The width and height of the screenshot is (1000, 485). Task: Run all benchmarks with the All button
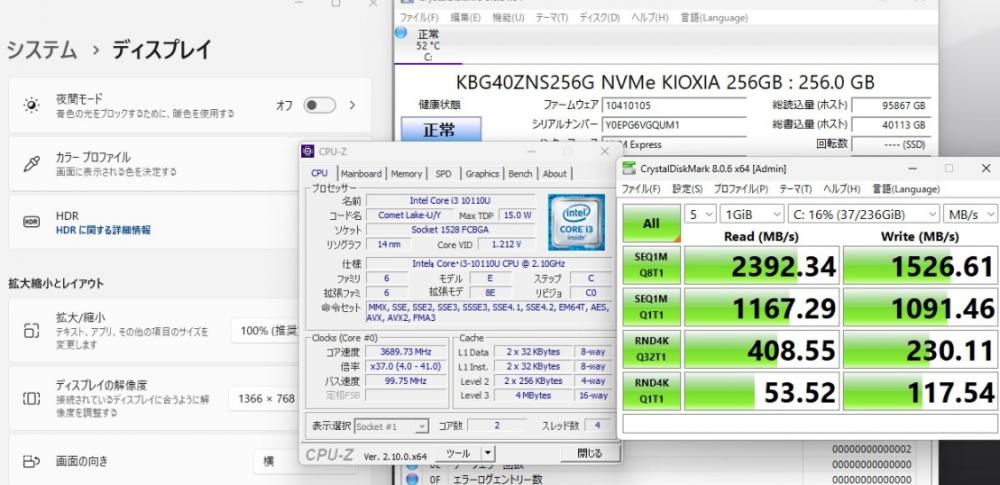coord(651,223)
